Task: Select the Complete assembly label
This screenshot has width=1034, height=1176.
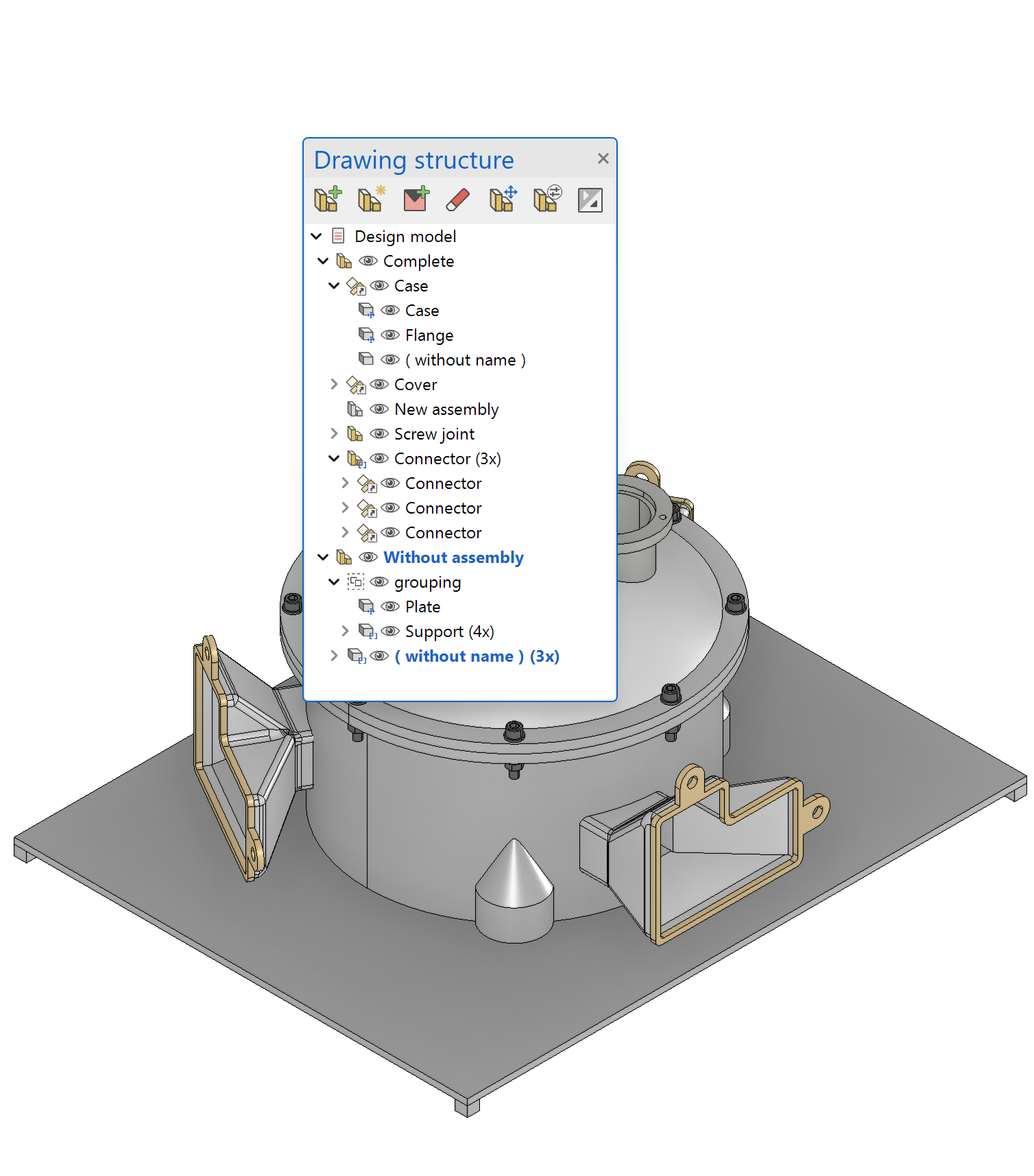Action: coord(418,261)
